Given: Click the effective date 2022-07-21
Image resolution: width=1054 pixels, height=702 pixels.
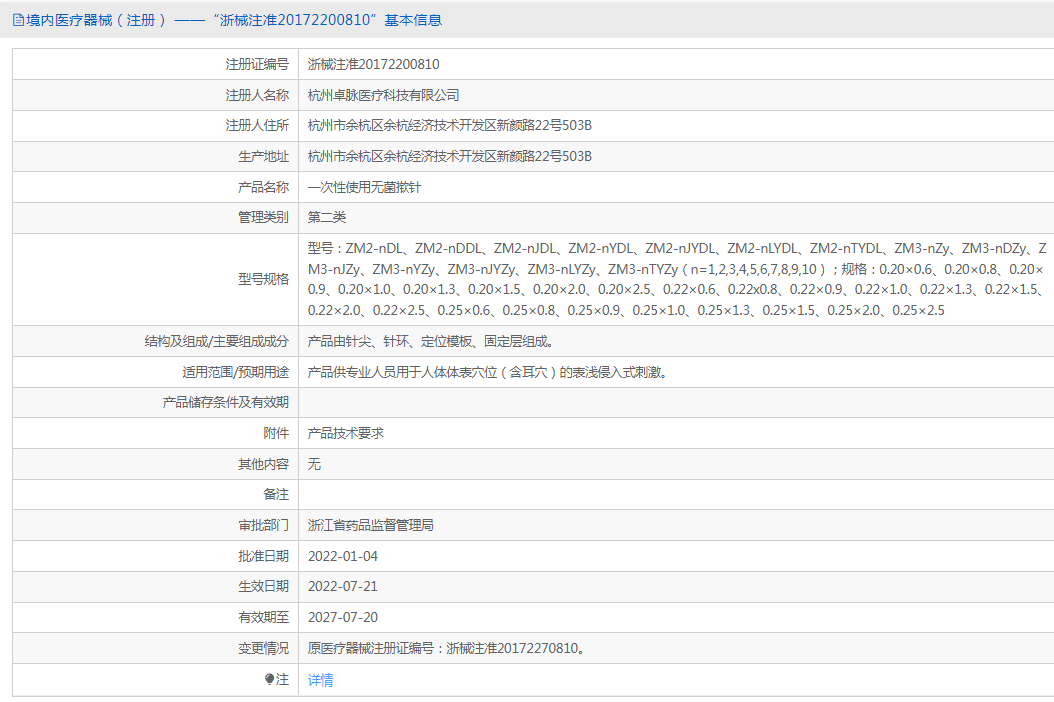Looking at the screenshot, I should (x=342, y=586).
